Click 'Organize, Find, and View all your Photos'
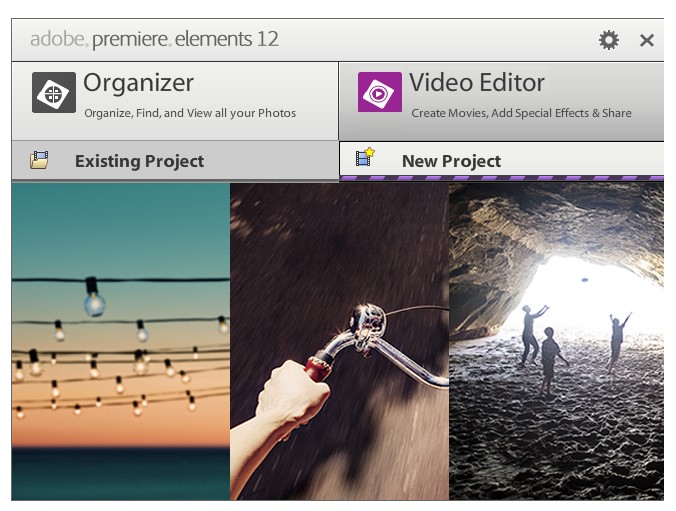 coord(190,113)
